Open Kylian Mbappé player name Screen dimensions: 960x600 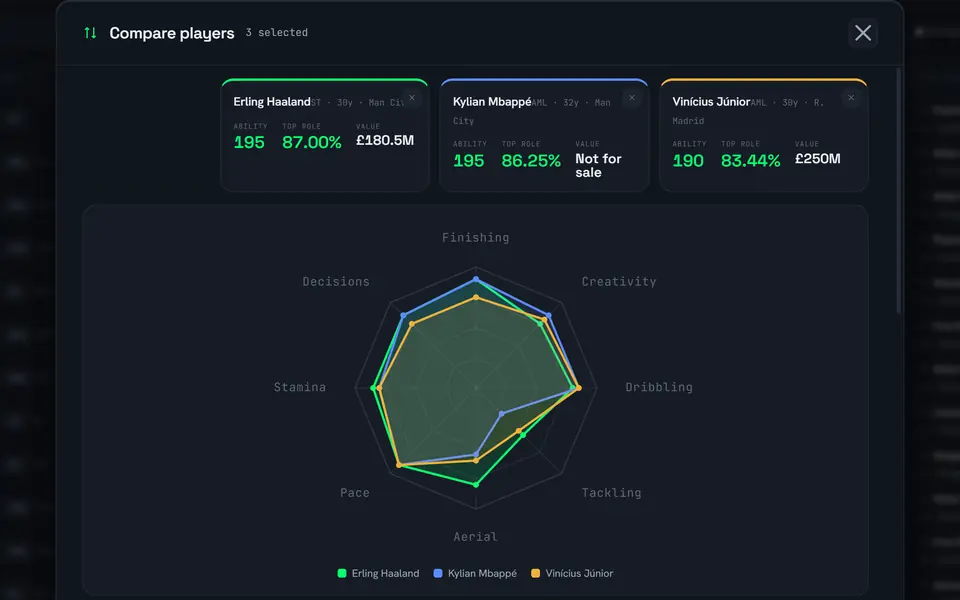coord(492,102)
